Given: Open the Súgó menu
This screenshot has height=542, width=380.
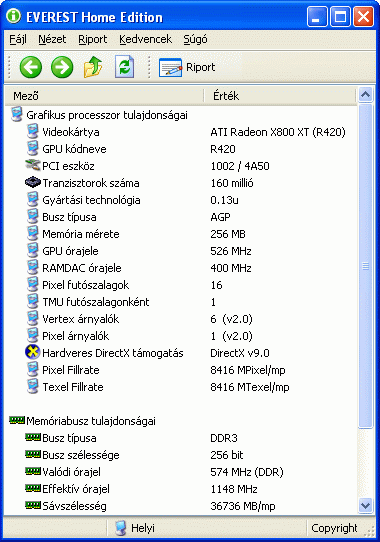Looking at the screenshot, I should click(195, 39).
